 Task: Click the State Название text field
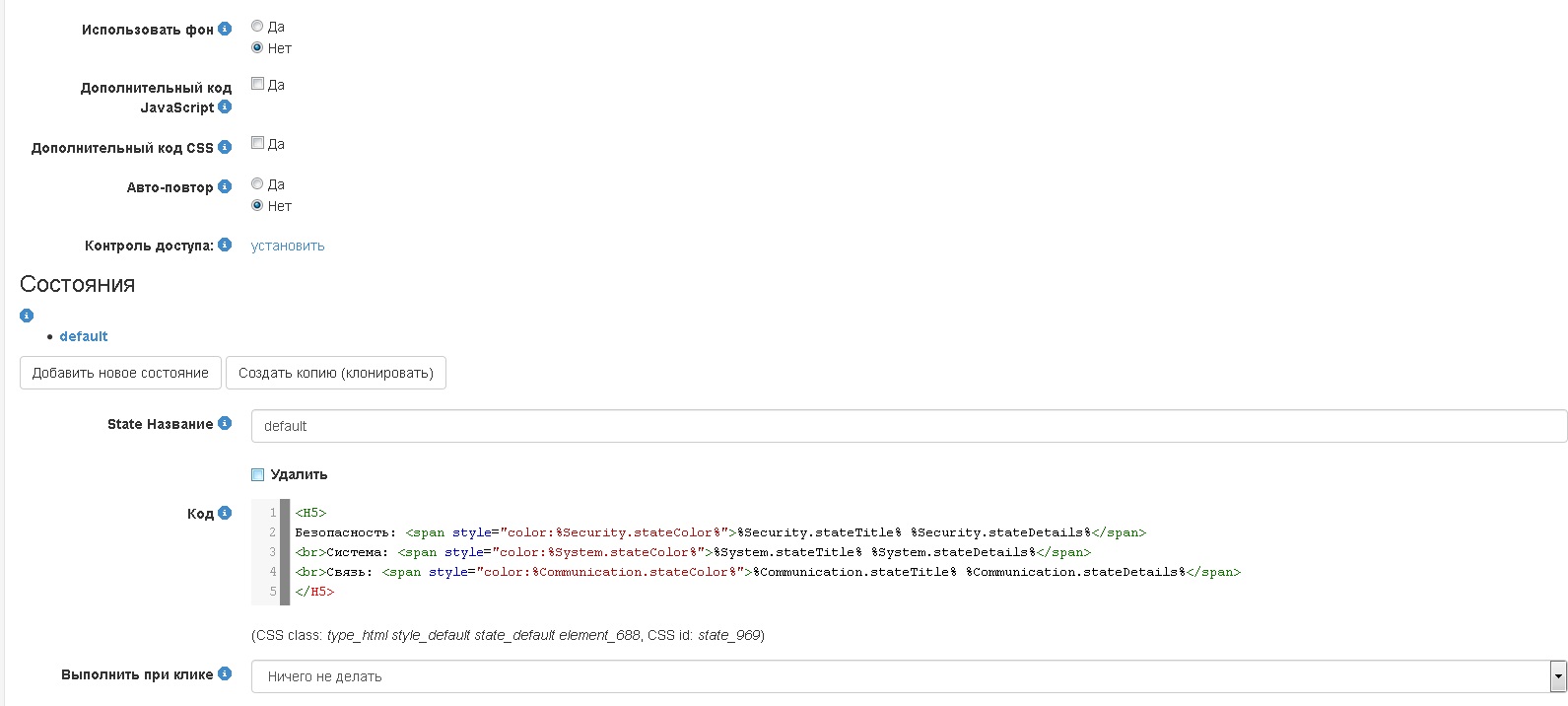coord(907,426)
